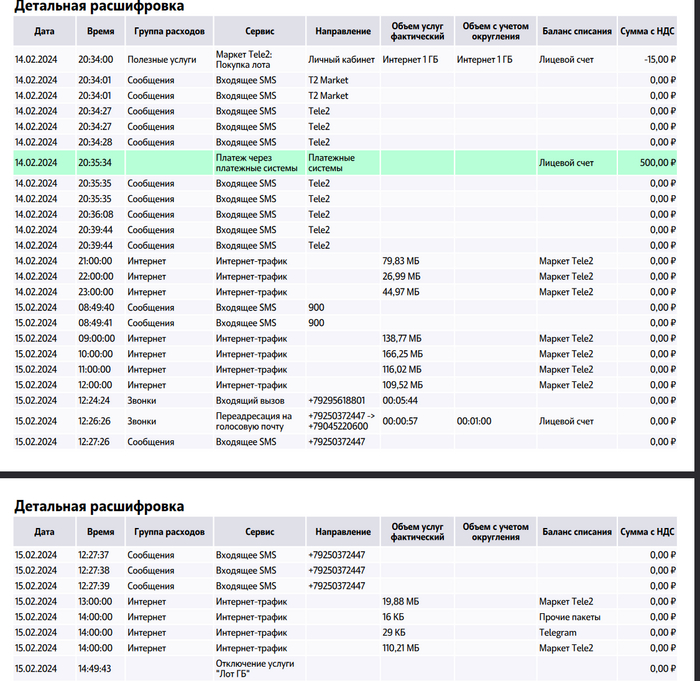Click "900" direction in the 08:49:40 row

click(316, 308)
